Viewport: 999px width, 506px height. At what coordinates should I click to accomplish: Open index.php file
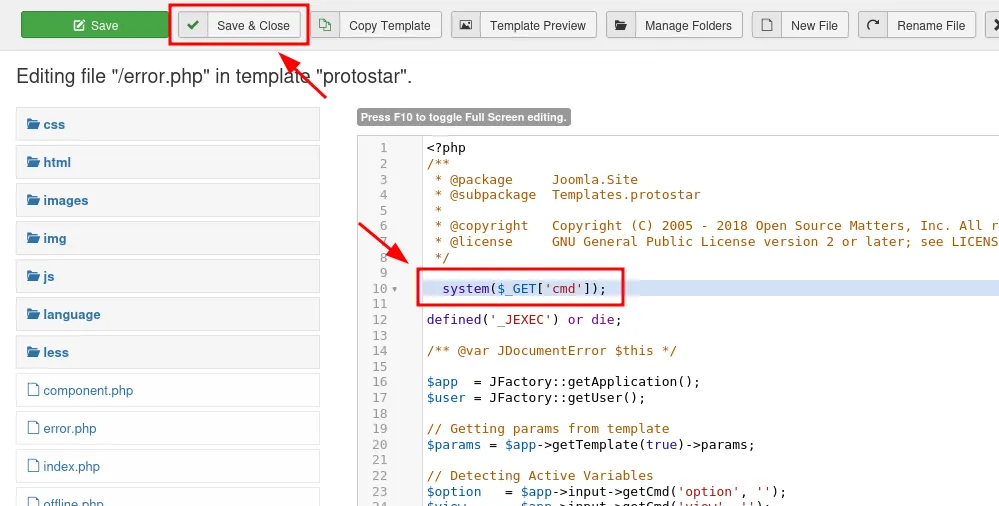pos(168,466)
